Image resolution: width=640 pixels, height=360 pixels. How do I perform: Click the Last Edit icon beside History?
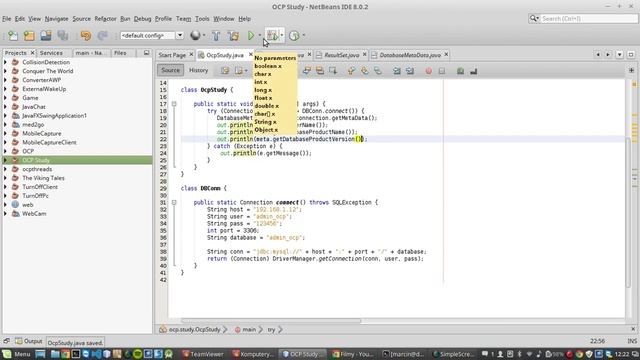tap(225, 71)
